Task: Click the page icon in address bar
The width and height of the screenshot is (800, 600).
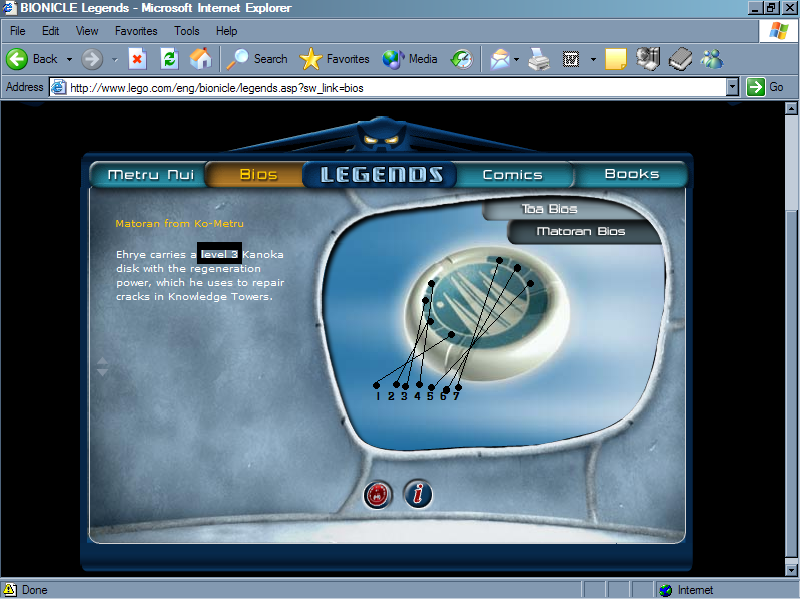Action: [59, 87]
